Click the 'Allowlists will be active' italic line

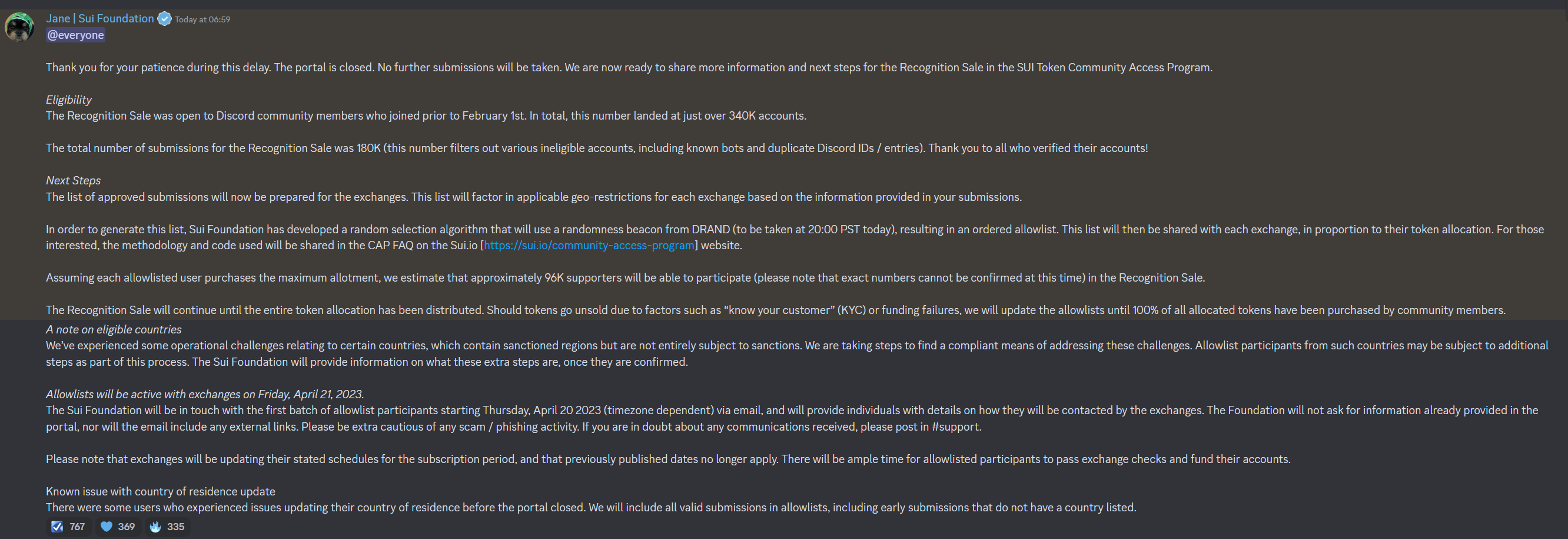click(205, 394)
